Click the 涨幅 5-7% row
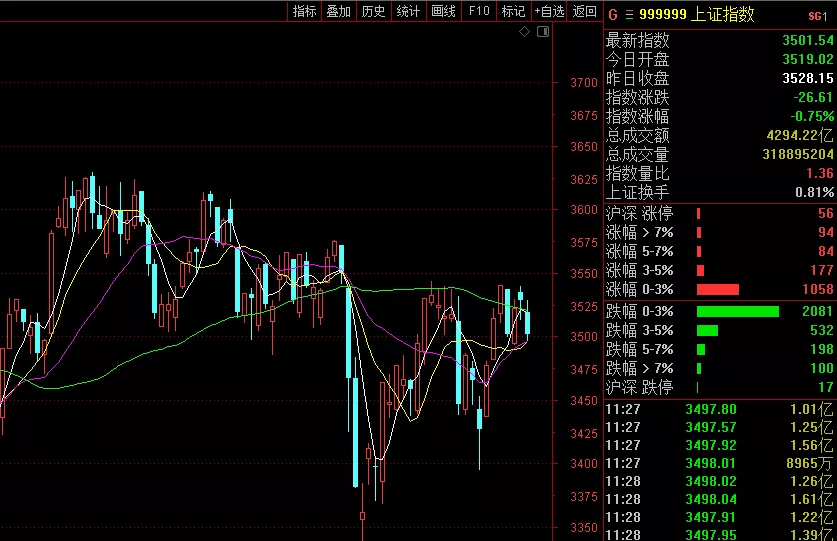This screenshot has width=837, height=541. pos(720,251)
